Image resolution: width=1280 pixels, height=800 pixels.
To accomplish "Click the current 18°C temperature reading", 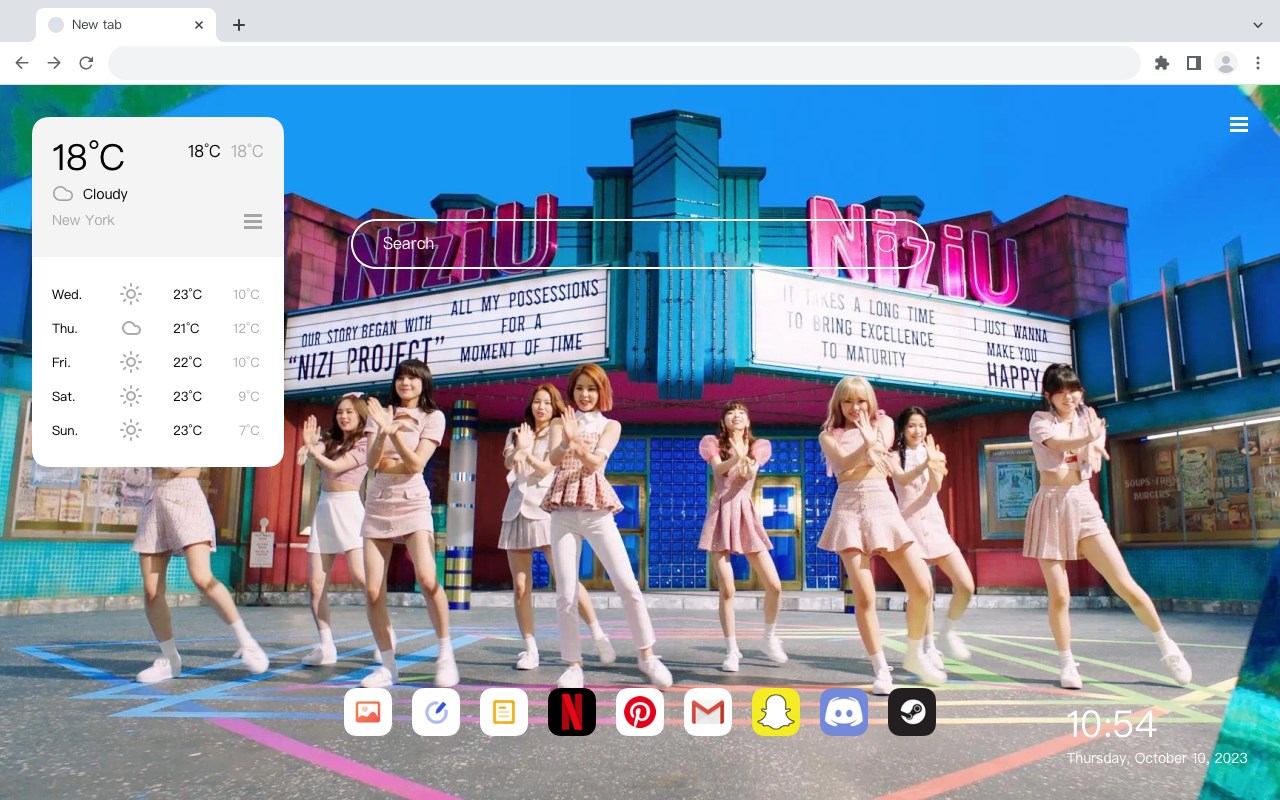I will 88,157.
